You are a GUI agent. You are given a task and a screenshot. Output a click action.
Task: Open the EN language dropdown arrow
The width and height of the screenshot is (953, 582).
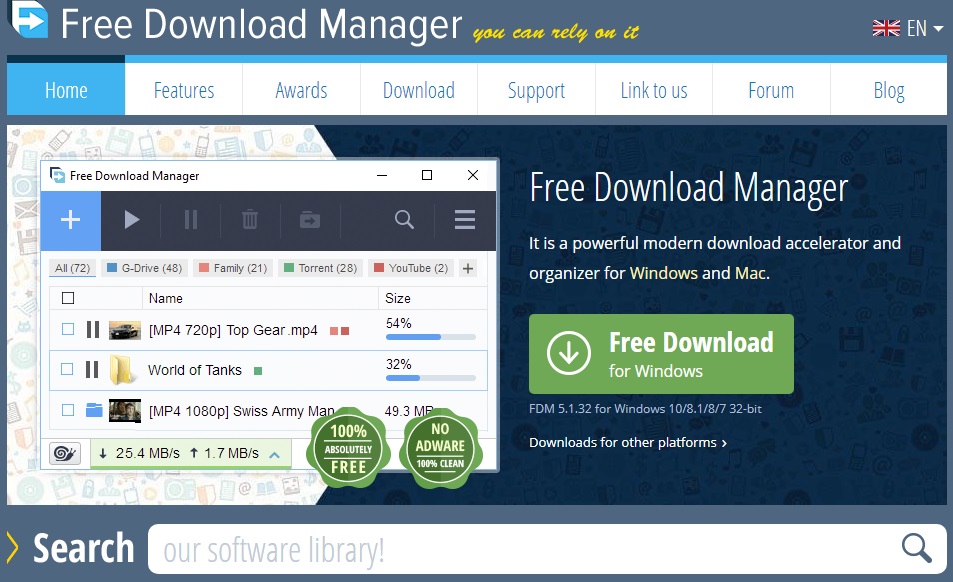tap(938, 29)
